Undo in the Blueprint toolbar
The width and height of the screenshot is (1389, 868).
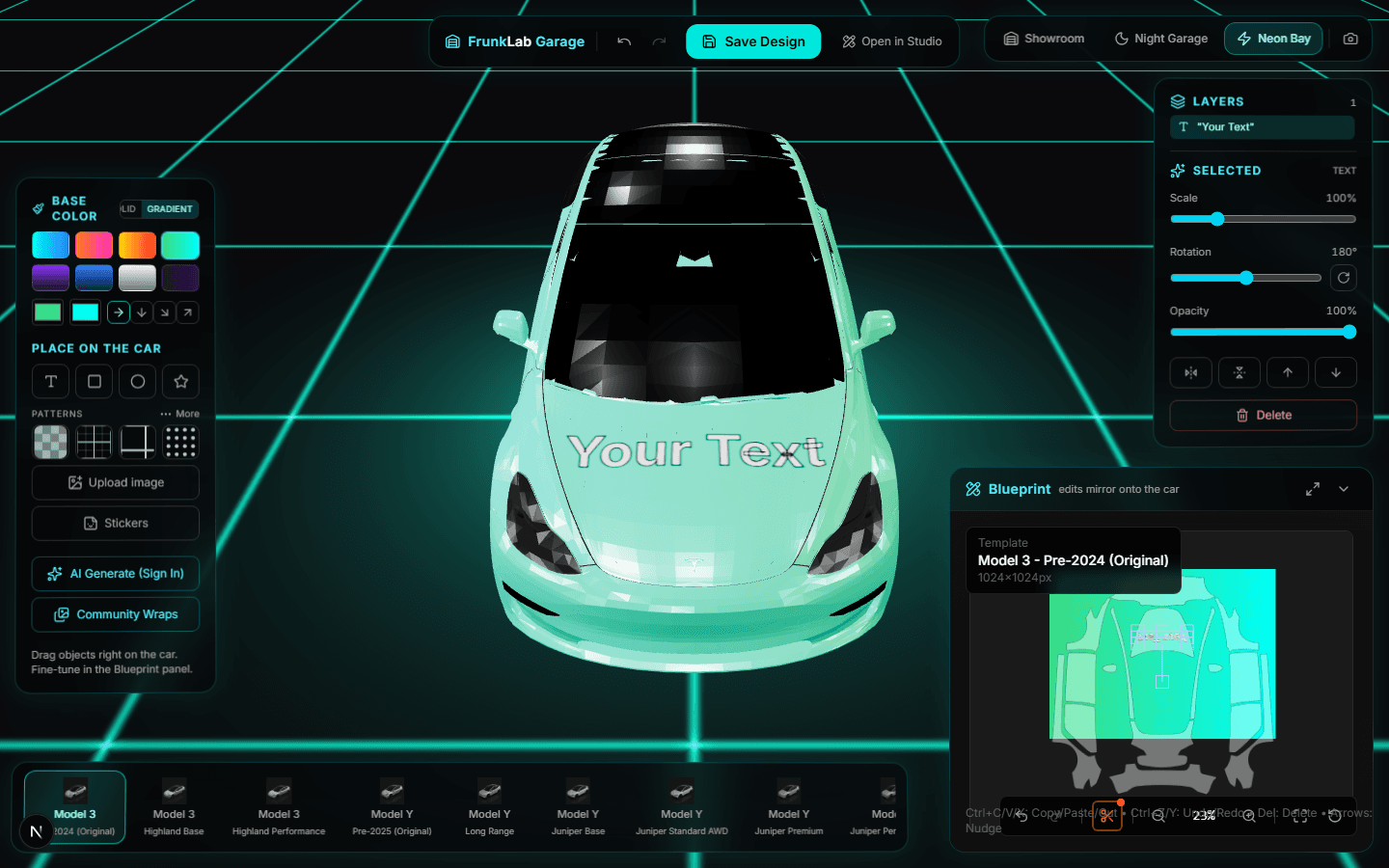pyautogui.click(x=1022, y=816)
